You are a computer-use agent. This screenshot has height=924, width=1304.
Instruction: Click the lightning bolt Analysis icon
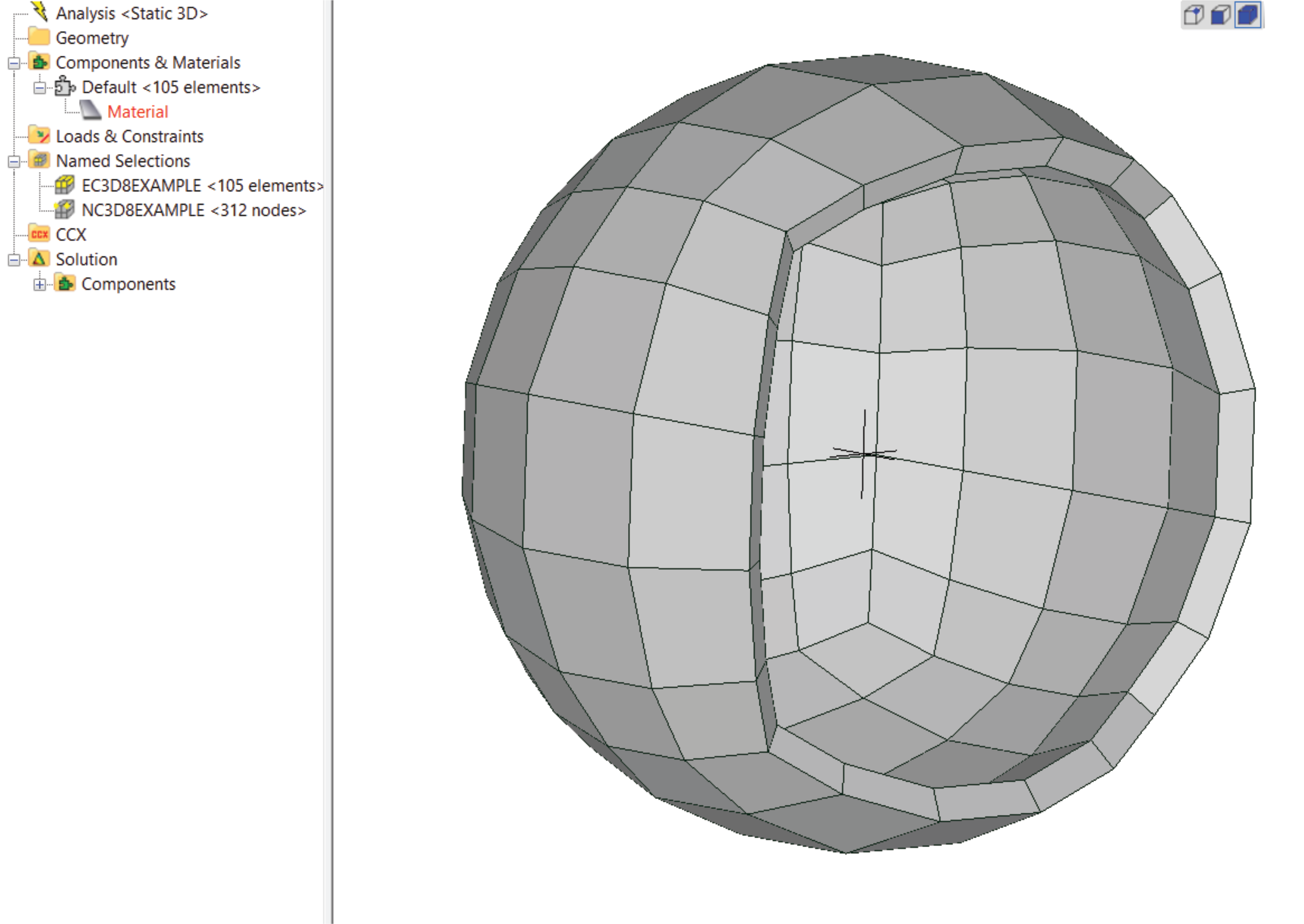pyautogui.click(x=39, y=12)
